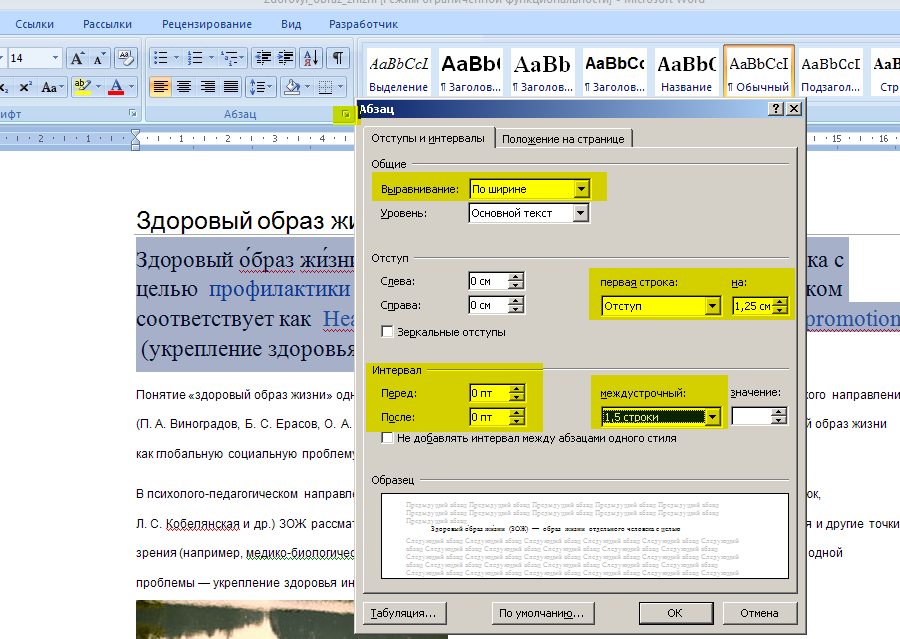Image resolution: width=900 pixels, height=639 pixels.
Task: Decrease the После spacing value
Action: tap(517, 421)
